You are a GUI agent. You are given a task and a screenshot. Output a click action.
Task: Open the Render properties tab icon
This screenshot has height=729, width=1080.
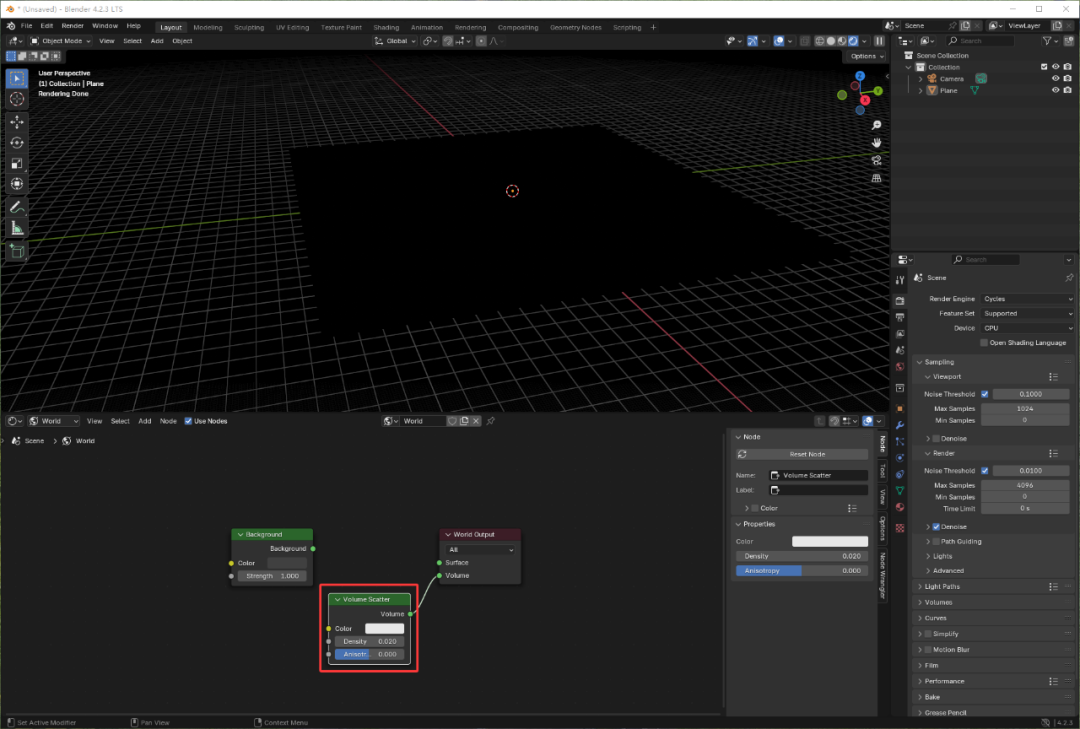tap(900, 300)
